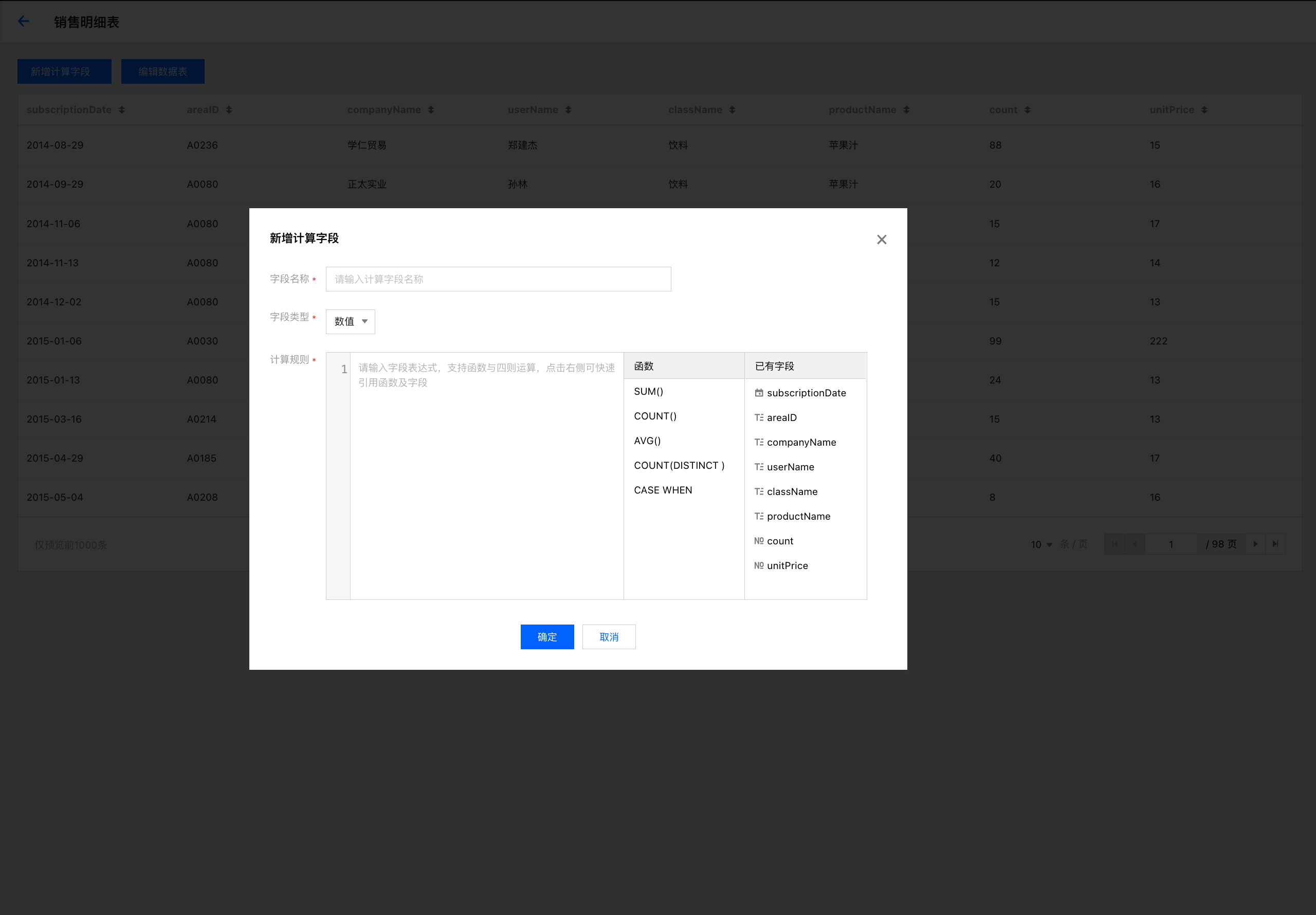The image size is (1316, 915).
Task: Click into the 计算规则 expression editor
Action: tap(486, 476)
